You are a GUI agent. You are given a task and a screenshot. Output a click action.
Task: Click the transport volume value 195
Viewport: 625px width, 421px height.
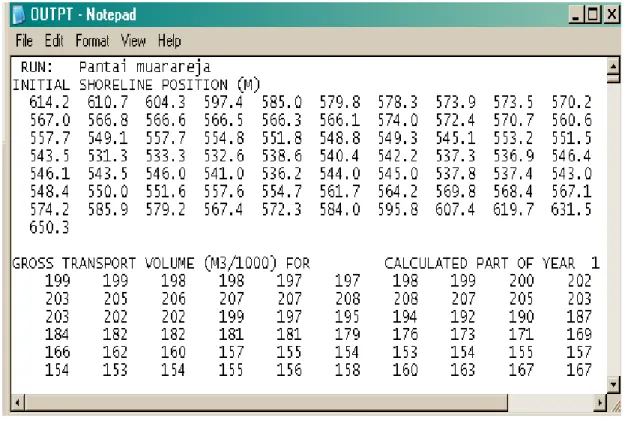click(x=347, y=317)
